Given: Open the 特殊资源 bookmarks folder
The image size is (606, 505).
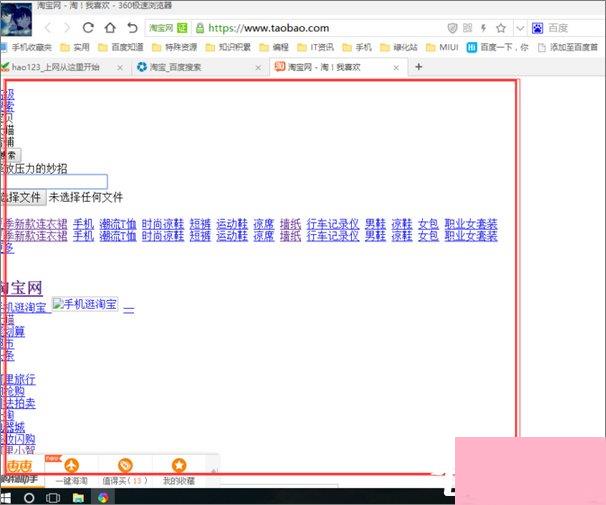Looking at the screenshot, I should (x=174, y=47).
